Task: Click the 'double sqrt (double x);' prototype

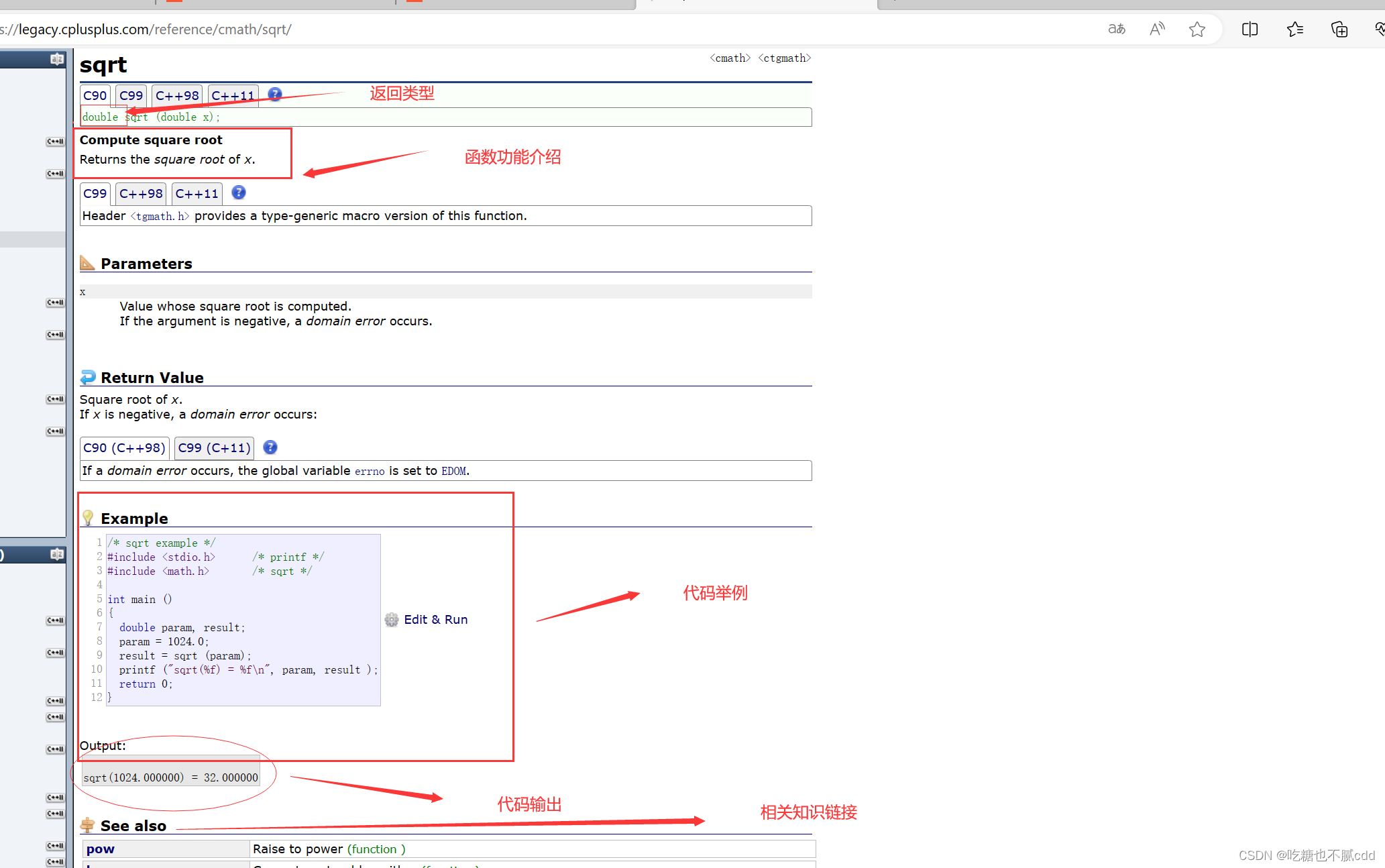Action: pyautogui.click(x=151, y=117)
